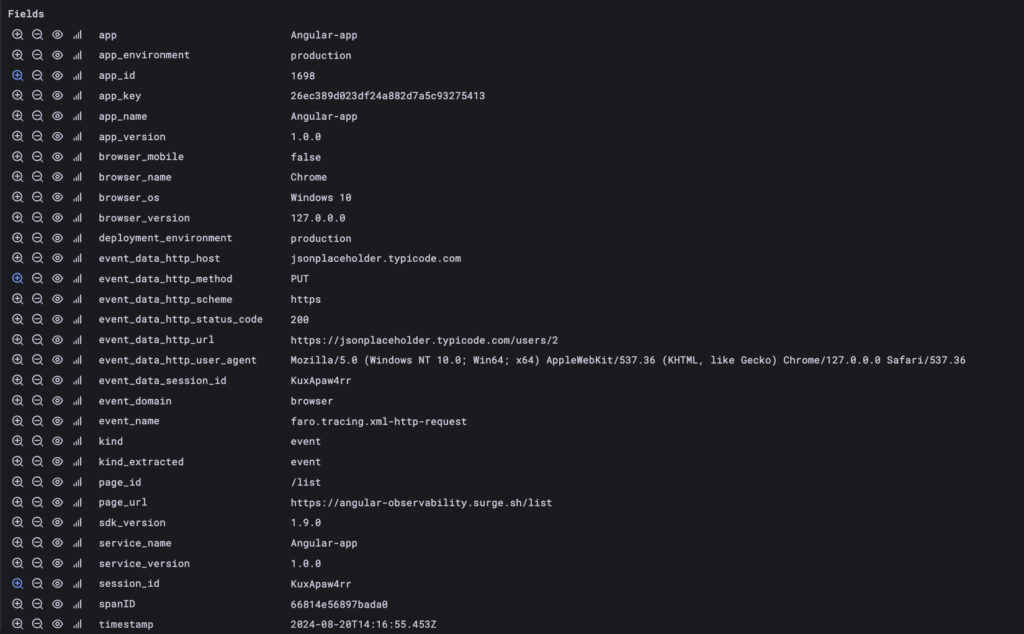The width and height of the screenshot is (1024, 634).
Task: Show ad-hoc stats for service_name field
Action: click(77, 543)
